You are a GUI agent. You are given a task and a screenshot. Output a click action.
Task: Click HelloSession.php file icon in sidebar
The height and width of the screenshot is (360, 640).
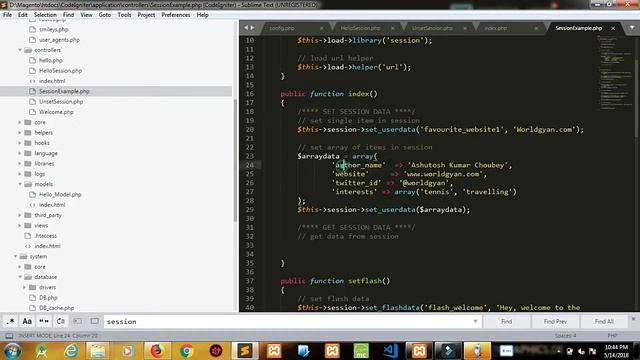[x=33, y=71]
